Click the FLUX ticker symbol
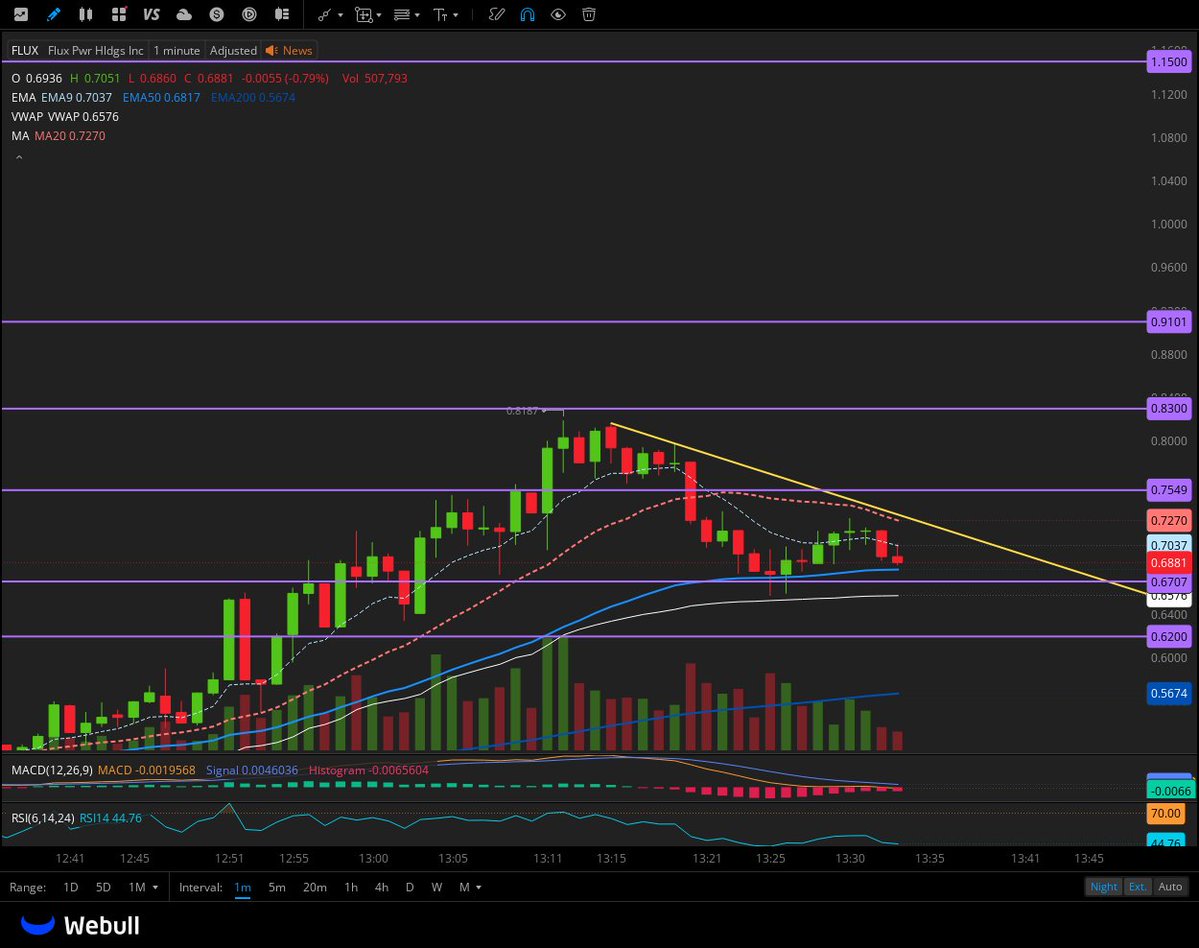This screenshot has width=1199, height=948. (24, 50)
